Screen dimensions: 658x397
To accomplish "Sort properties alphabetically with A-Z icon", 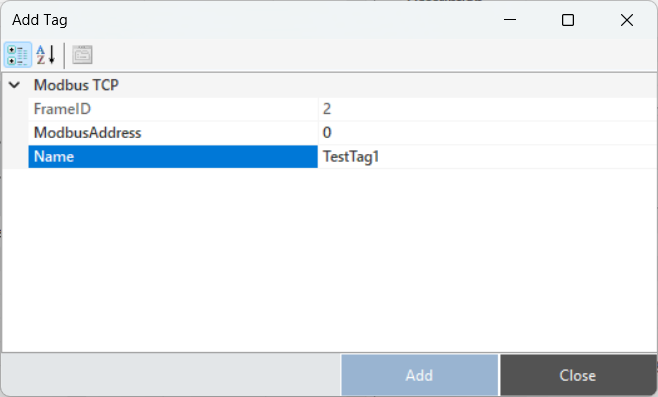I will [x=46, y=55].
